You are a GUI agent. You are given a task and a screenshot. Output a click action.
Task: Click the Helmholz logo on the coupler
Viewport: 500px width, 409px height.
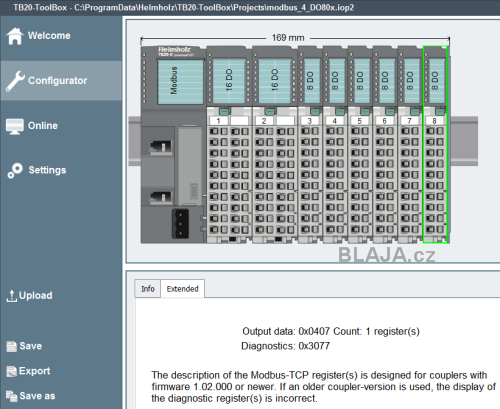pos(174,50)
